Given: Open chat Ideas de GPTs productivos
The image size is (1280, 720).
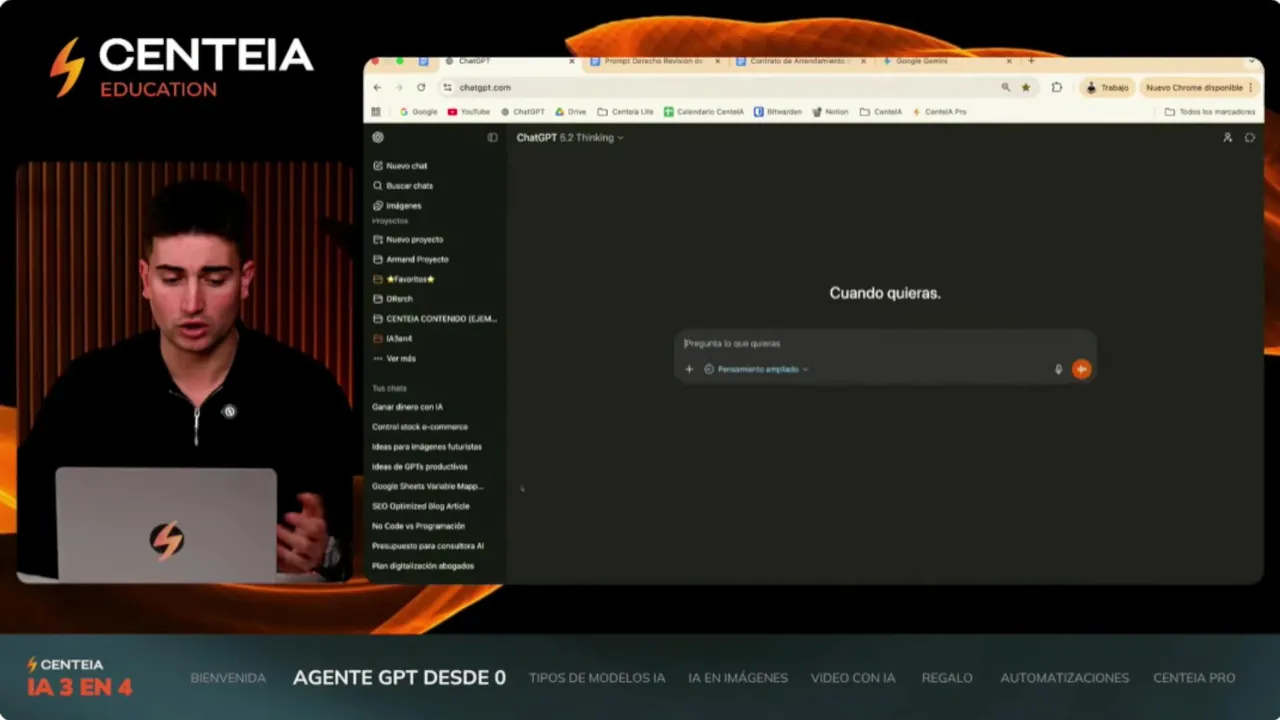Looking at the screenshot, I should click(420, 467).
